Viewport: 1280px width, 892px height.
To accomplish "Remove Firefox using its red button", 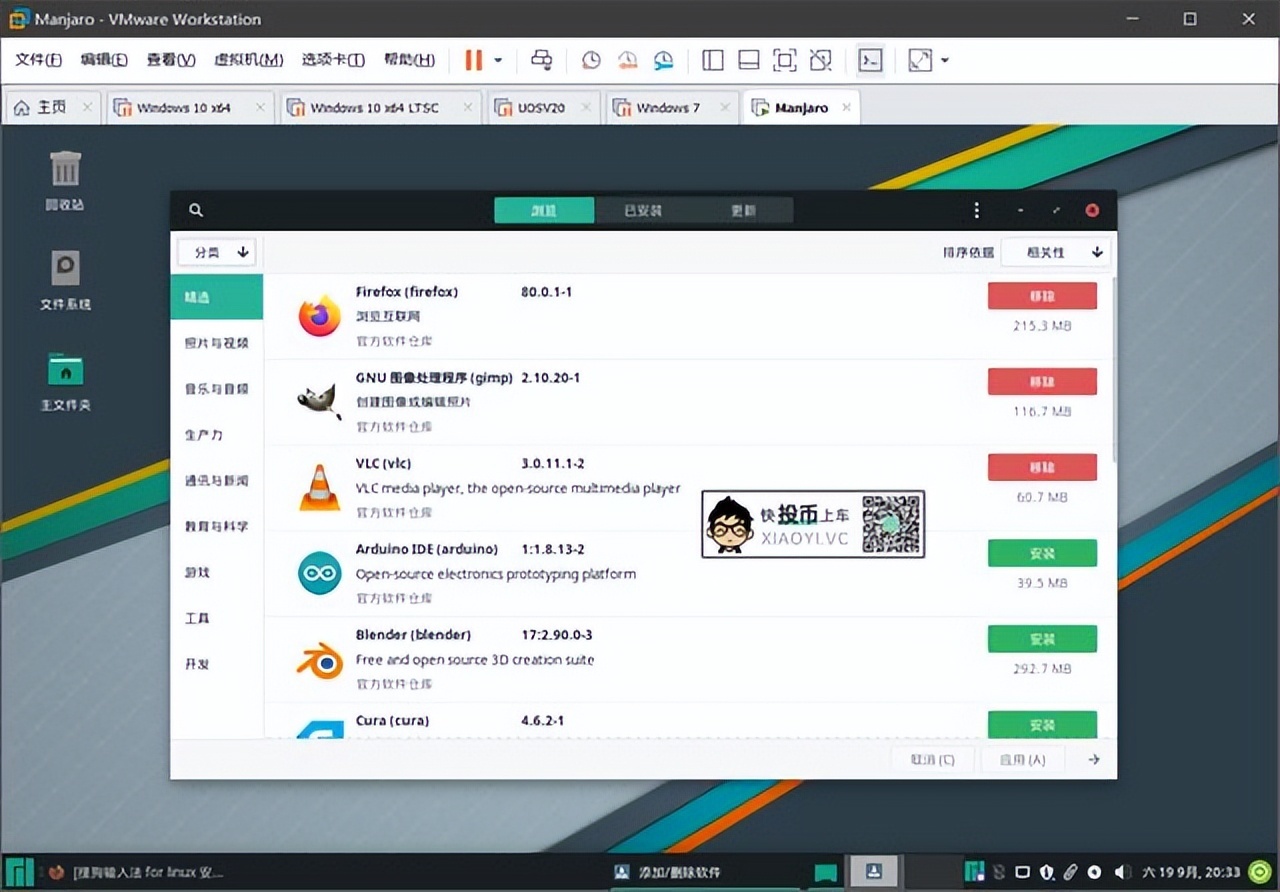I will tap(1042, 296).
